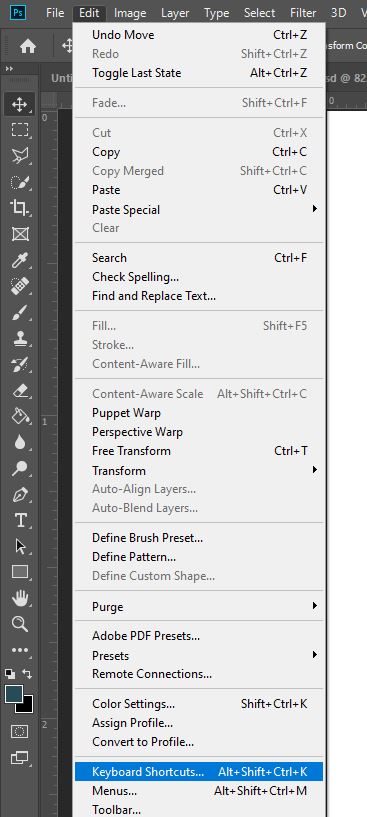Select the Crop tool
This screenshot has height=817, width=367.
[x=20, y=208]
